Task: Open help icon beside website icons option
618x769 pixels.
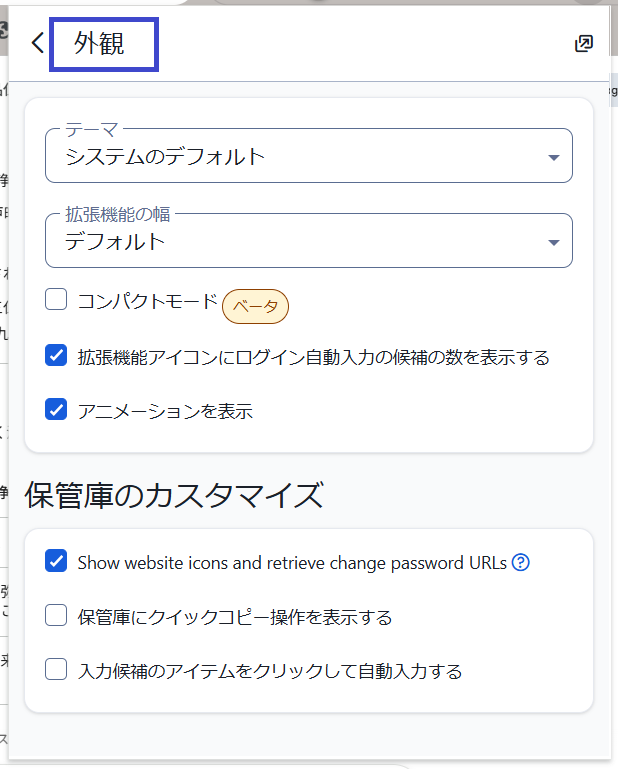Action: point(520,562)
